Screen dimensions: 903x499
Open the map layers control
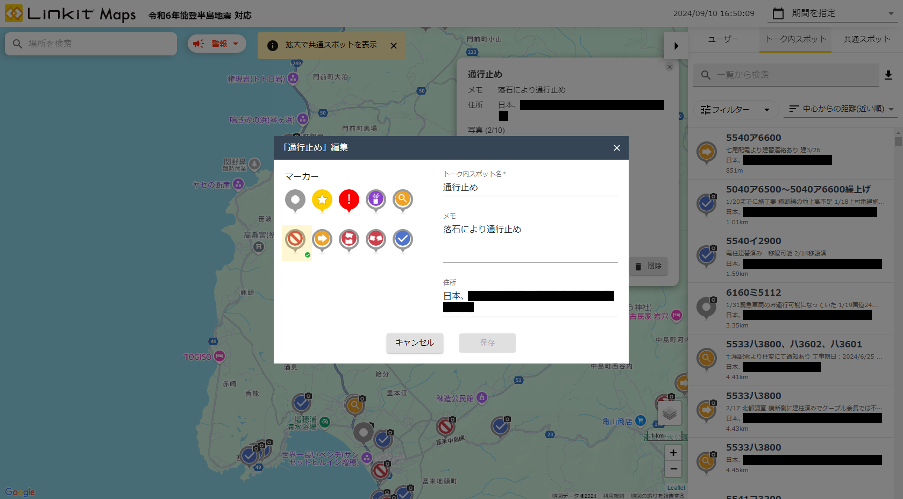(669, 413)
